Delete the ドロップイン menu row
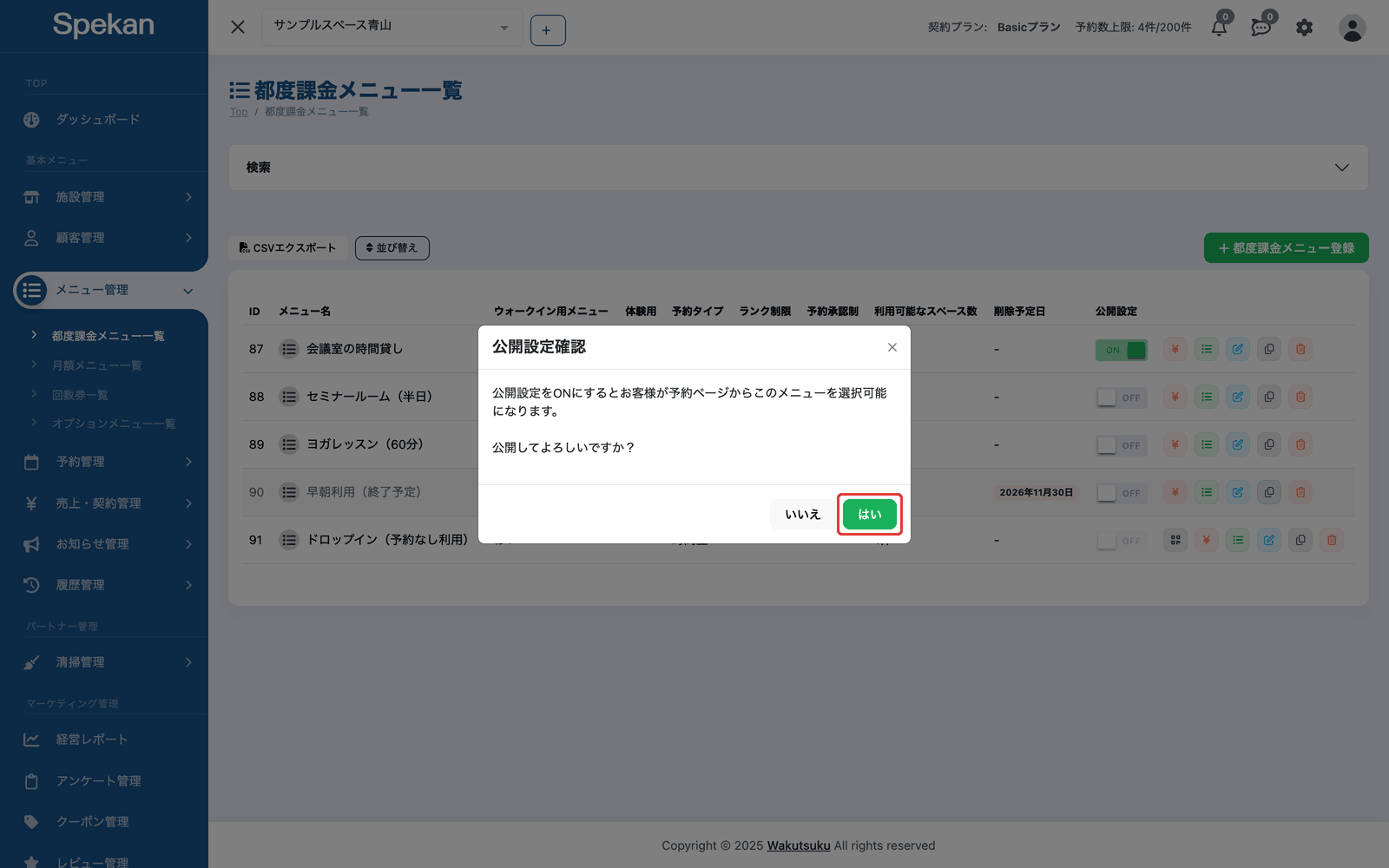 (1332, 540)
